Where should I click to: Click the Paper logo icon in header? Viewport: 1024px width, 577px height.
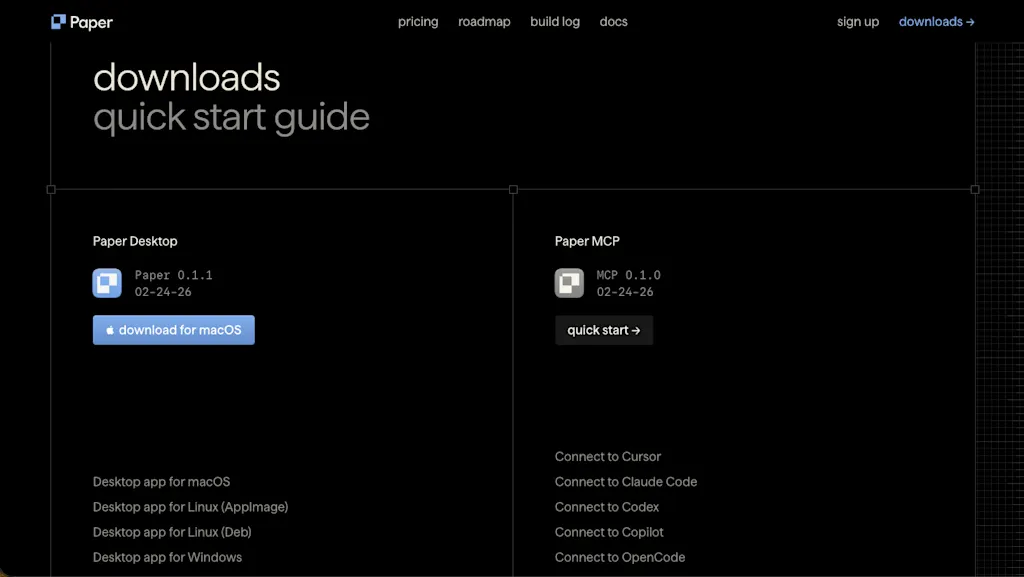59,22
